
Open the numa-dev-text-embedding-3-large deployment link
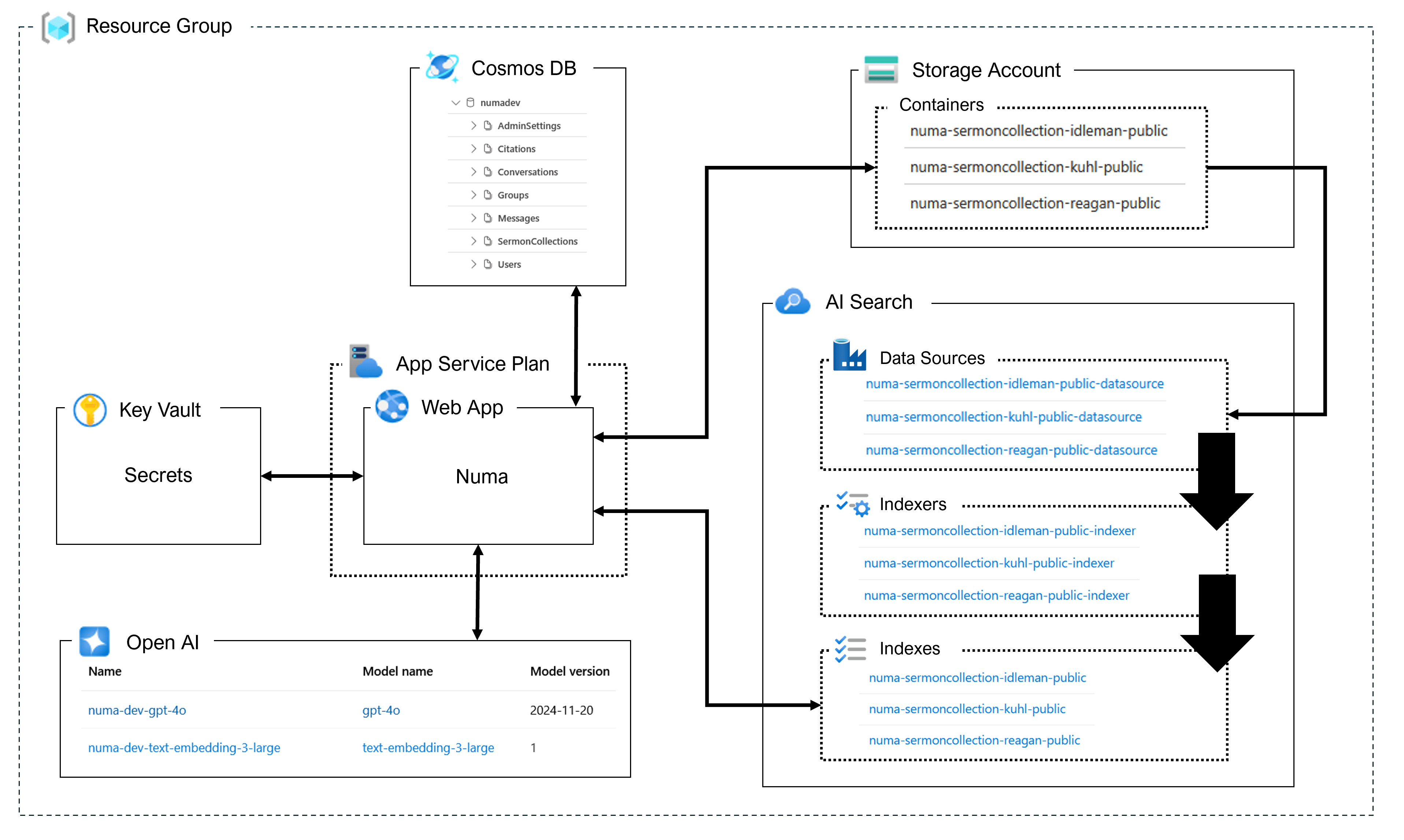(x=184, y=748)
